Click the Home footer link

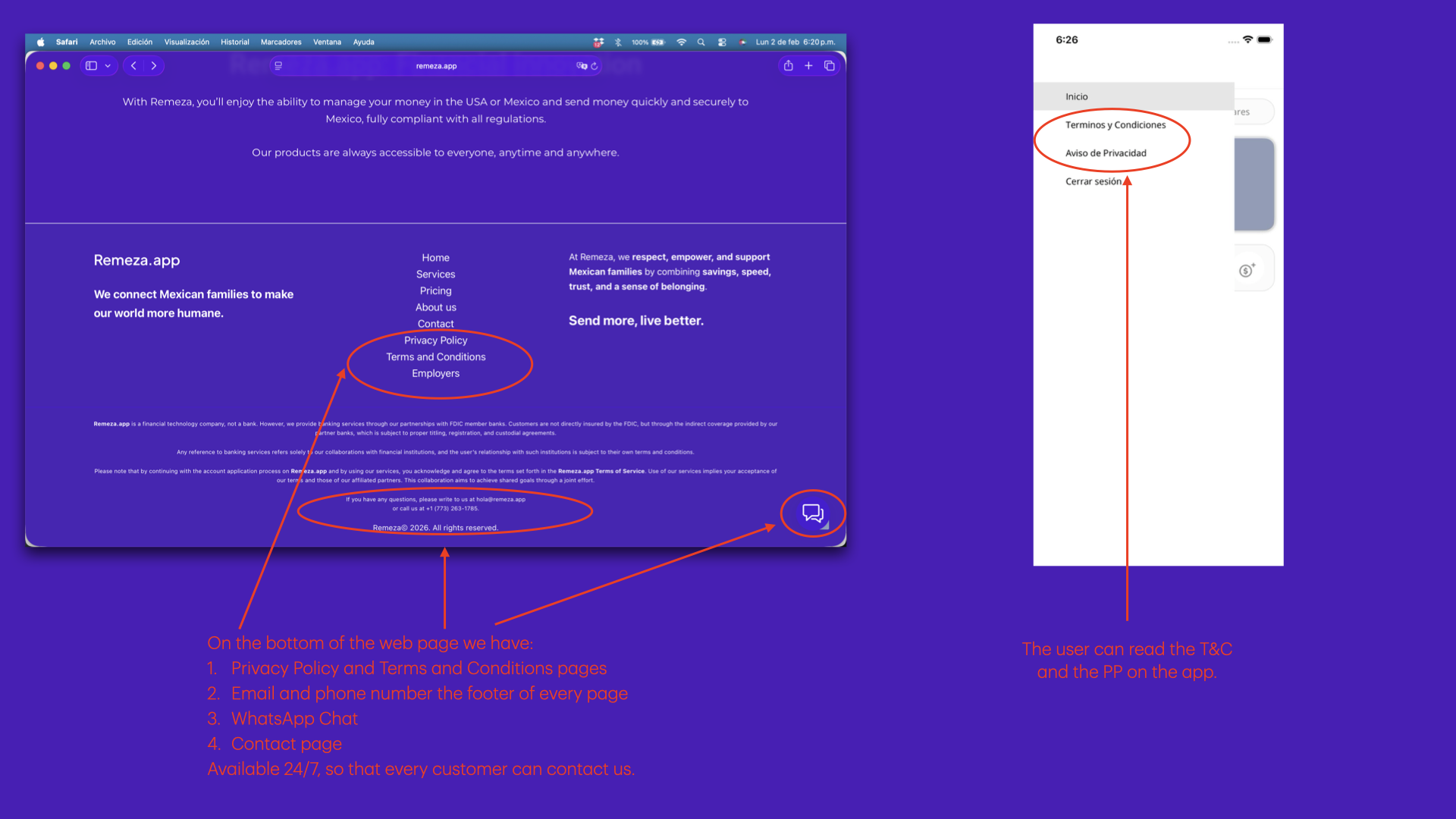(435, 258)
